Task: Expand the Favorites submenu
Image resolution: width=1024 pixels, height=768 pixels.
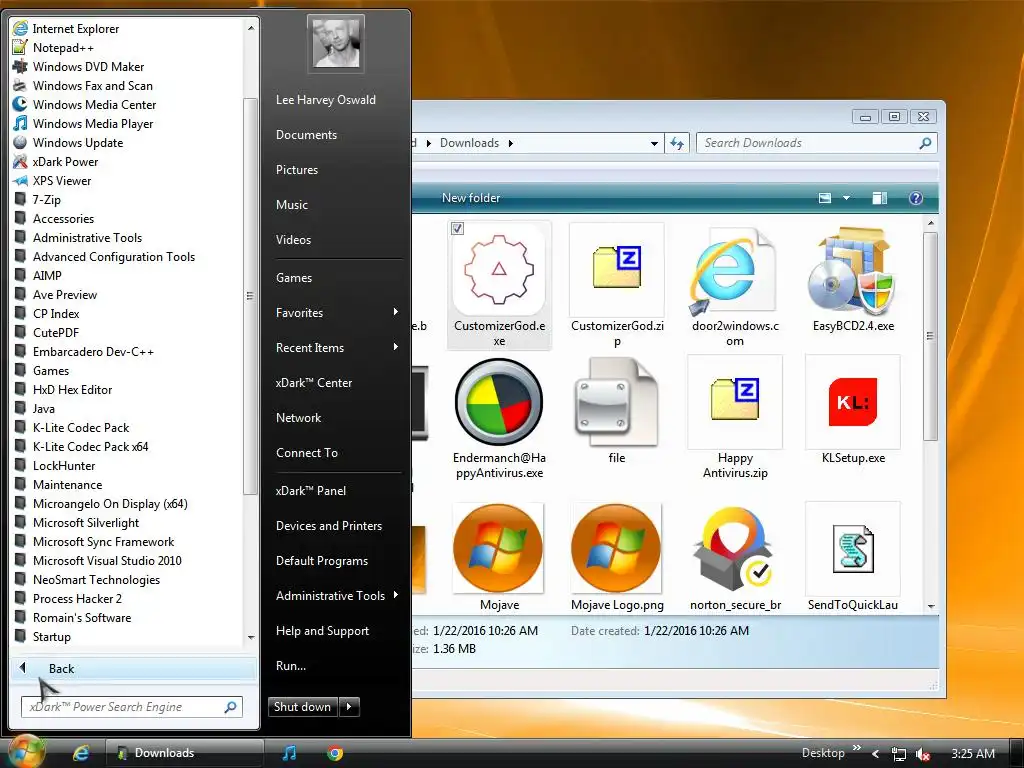Action: pos(336,313)
